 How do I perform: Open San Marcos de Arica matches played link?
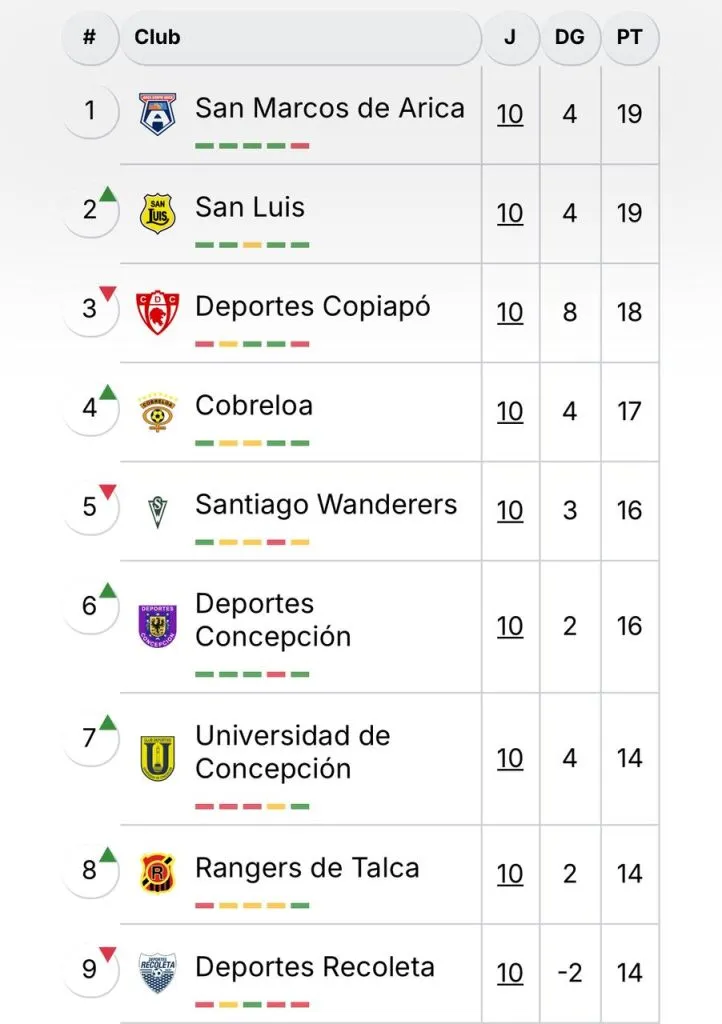(510, 114)
